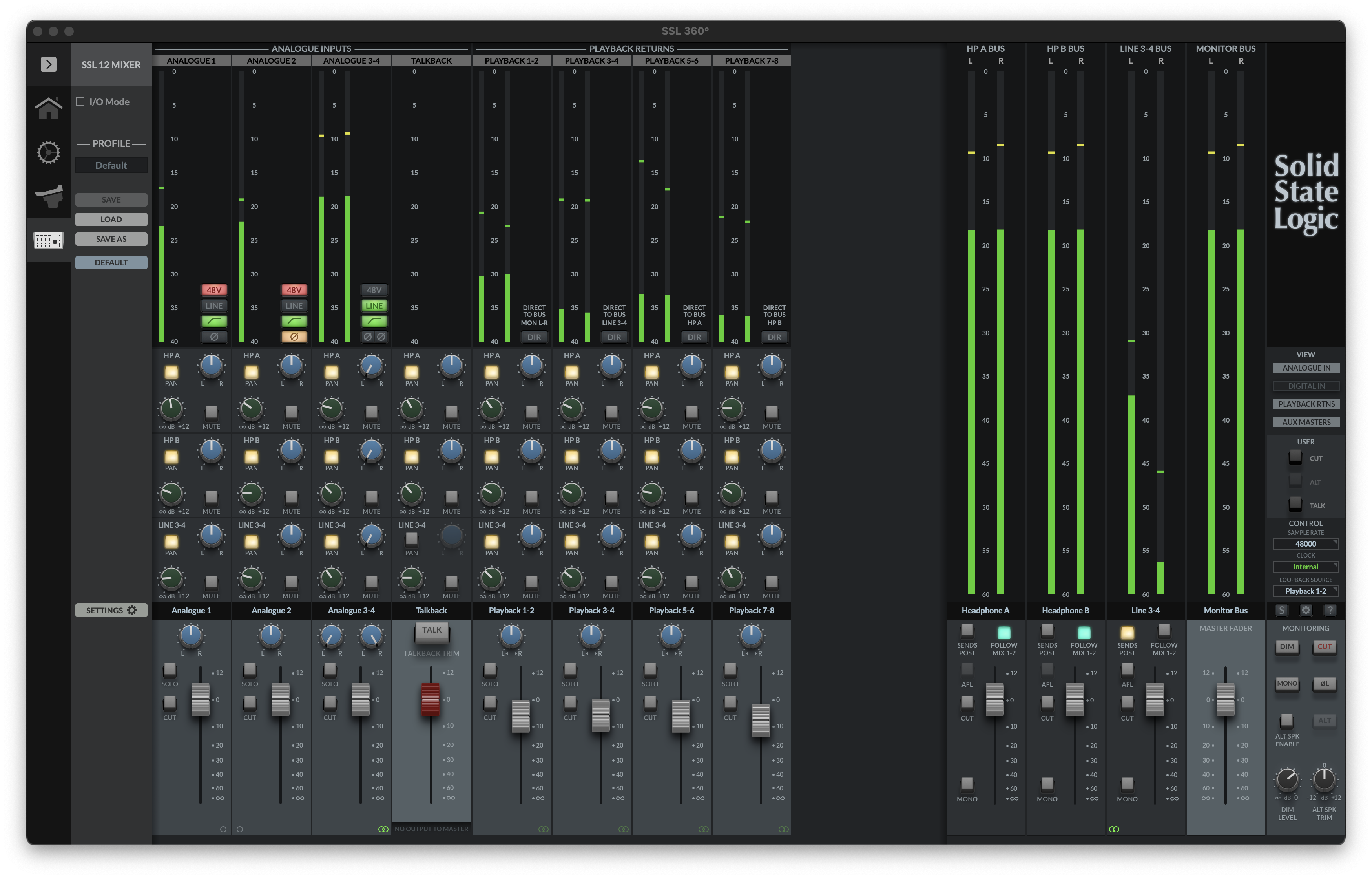
Task: Click the Master Fader handle
Action: pos(1225,700)
